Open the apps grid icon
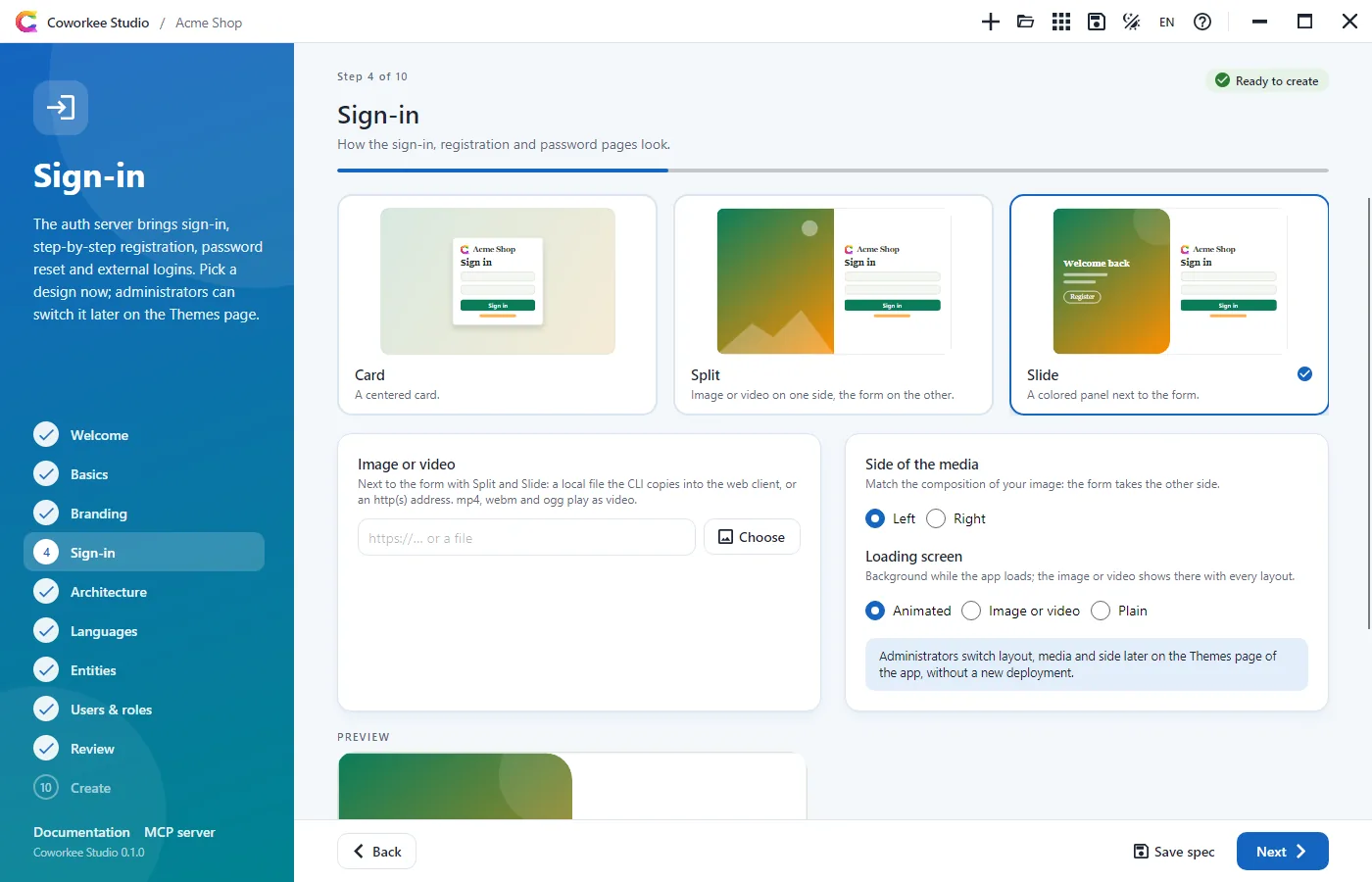This screenshot has height=882, width=1372. pos(1061,22)
